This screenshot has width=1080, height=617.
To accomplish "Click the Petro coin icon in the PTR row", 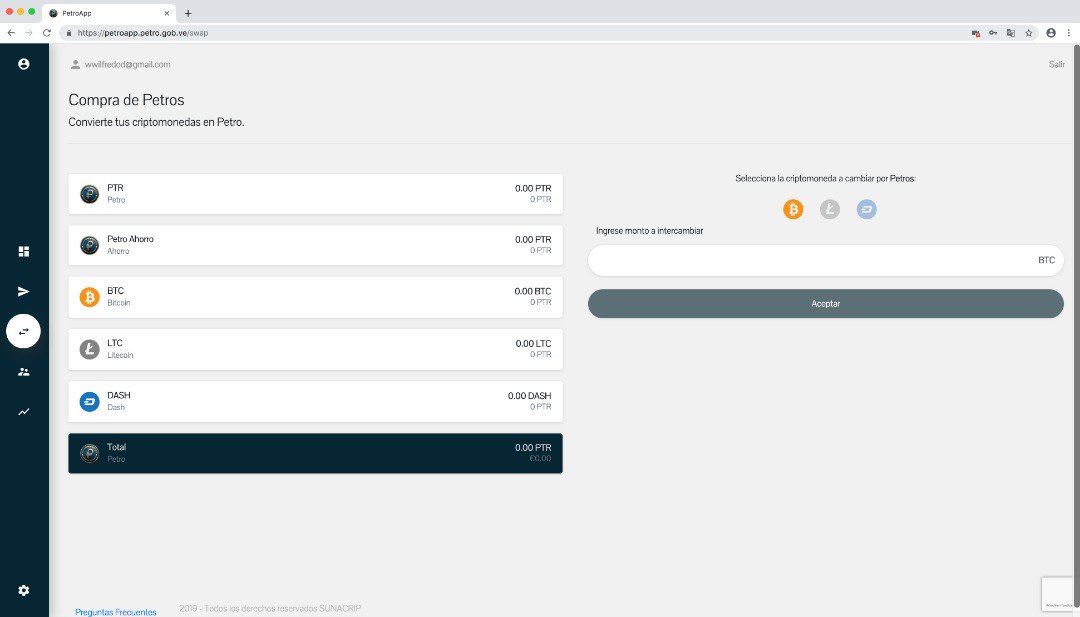I will (x=90, y=194).
